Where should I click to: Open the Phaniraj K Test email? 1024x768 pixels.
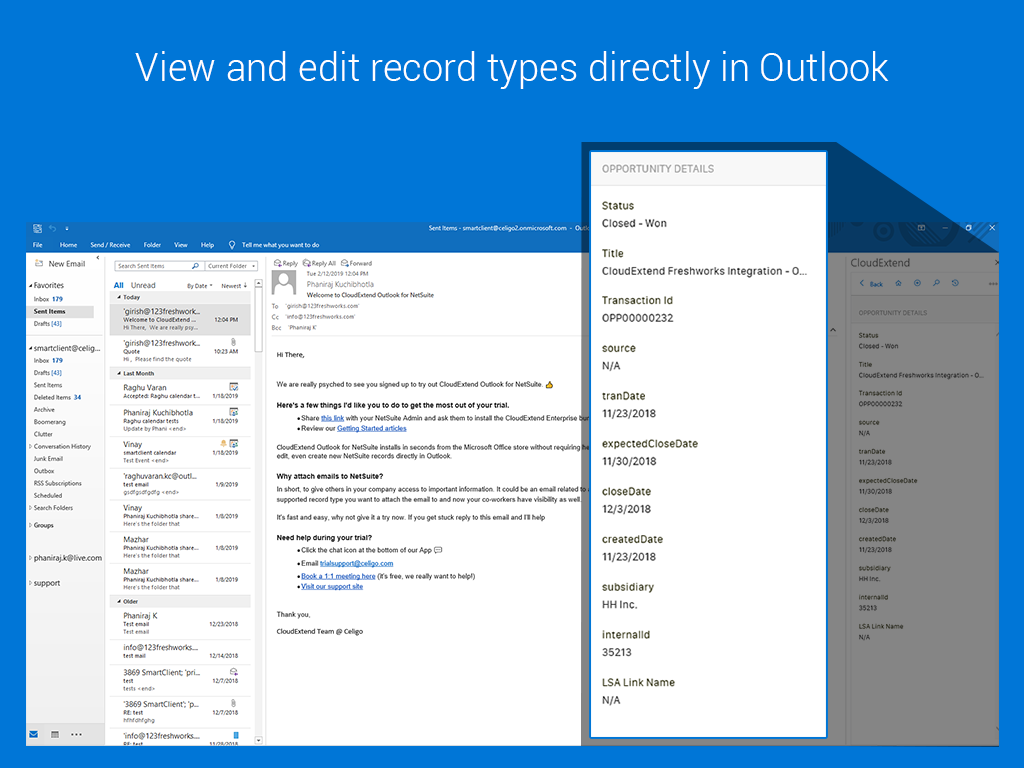tap(181, 624)
